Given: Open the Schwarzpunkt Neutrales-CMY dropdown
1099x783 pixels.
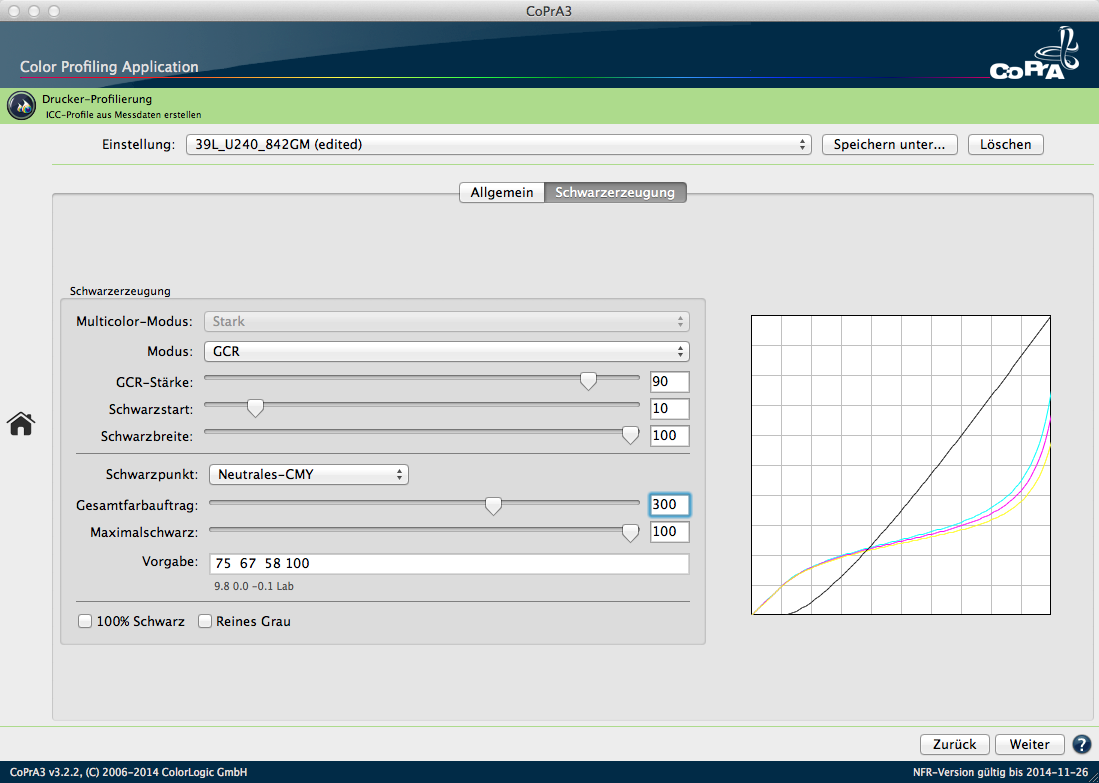Looking at the screenshot, I should point(308,474).
